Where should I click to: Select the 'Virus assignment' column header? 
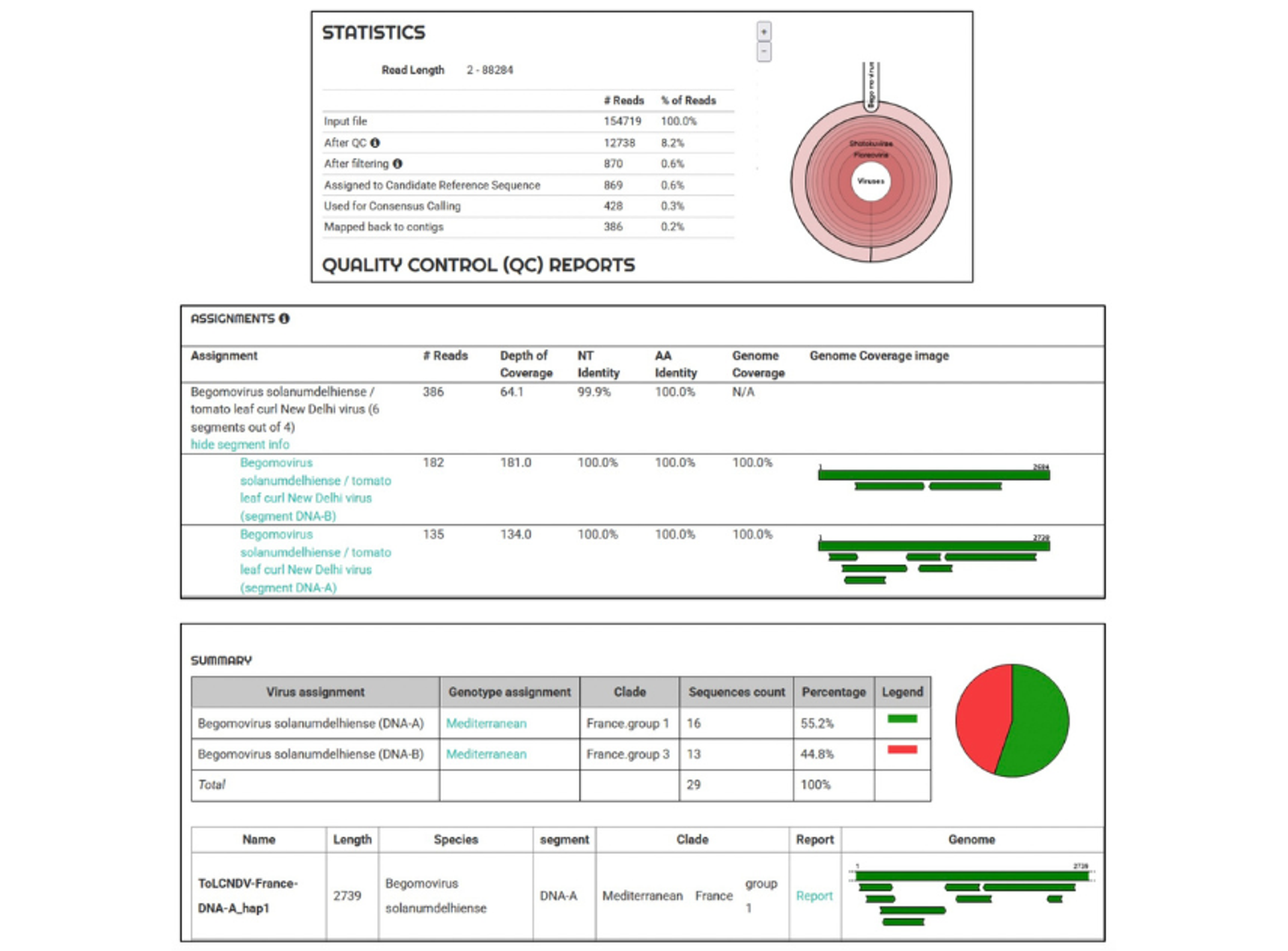(315, 691)
